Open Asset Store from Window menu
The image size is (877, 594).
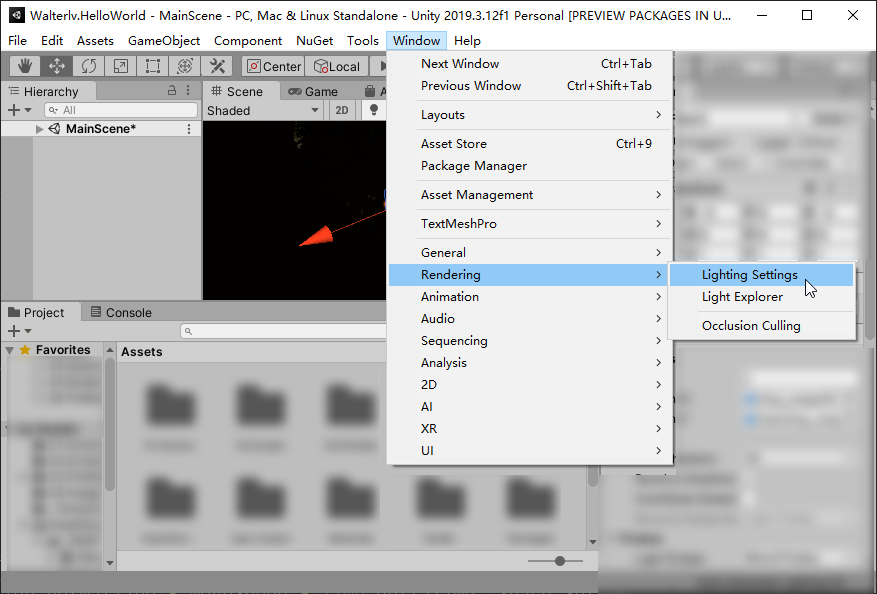[530, 144]
